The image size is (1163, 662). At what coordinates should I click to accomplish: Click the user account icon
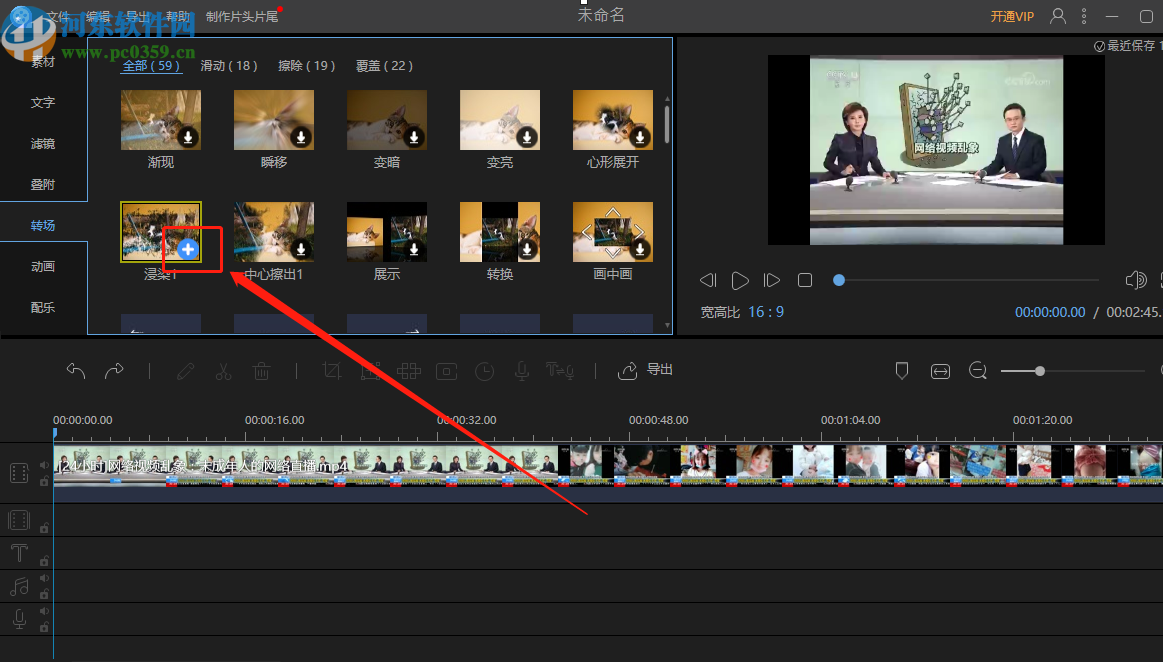click(x=1058, y=16)
